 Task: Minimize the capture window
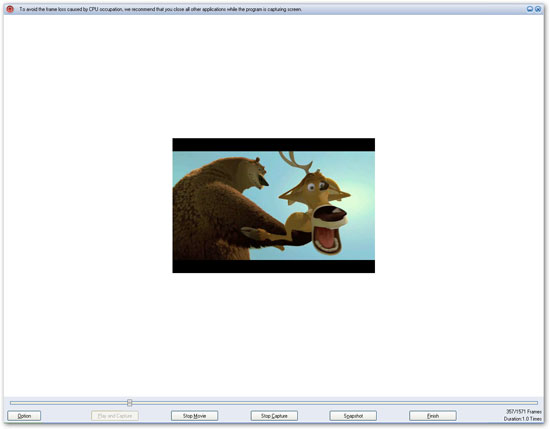point(530,9)
